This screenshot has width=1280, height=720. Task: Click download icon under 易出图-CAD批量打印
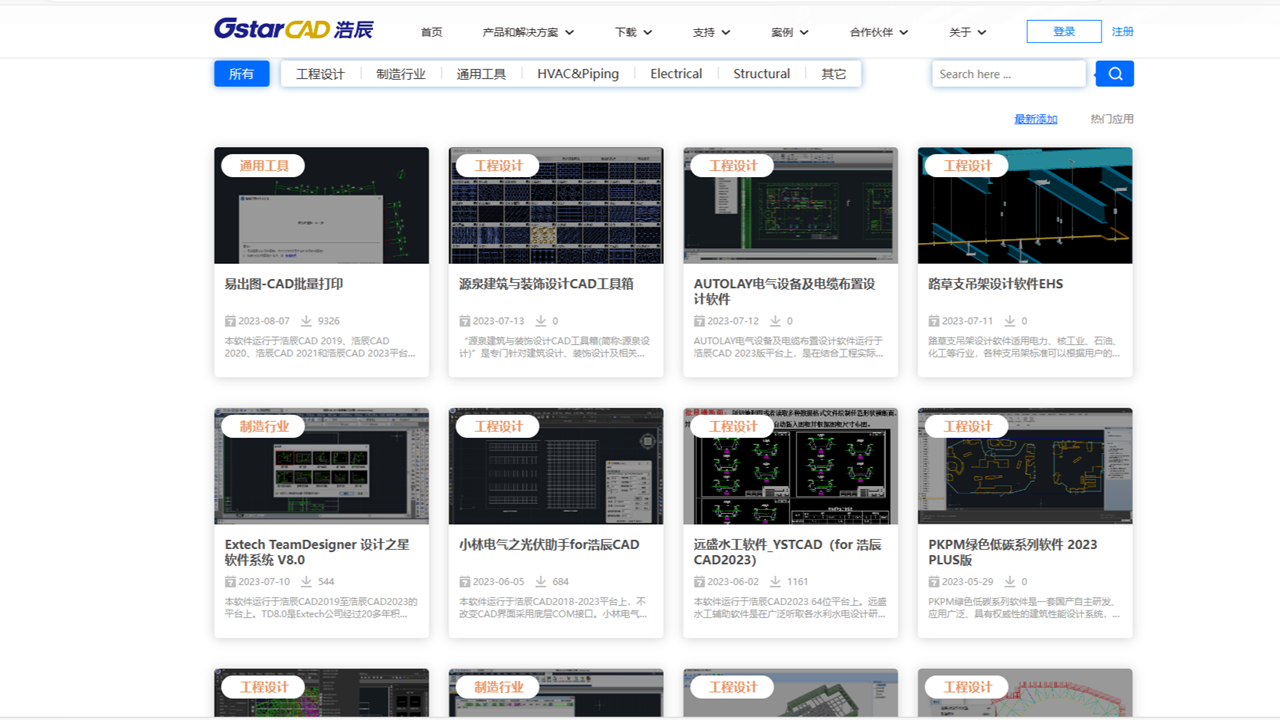pos(309,320)
